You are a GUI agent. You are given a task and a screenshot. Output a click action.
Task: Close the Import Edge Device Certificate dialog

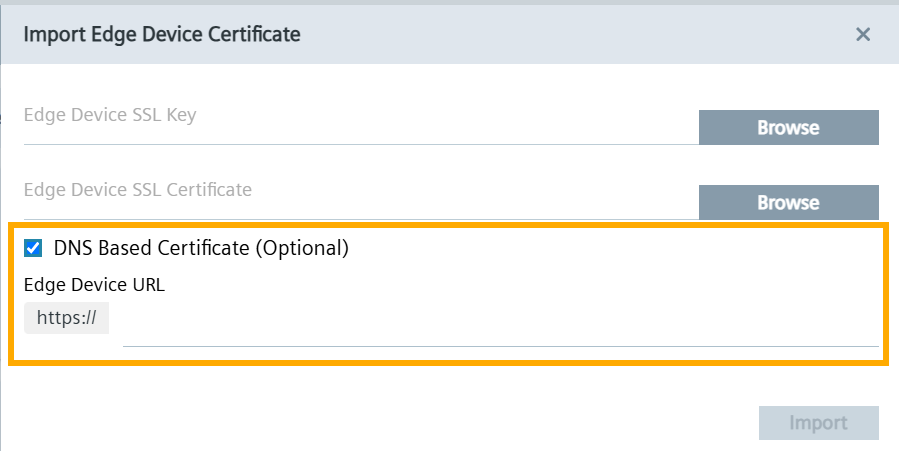[x=863, y=35]
